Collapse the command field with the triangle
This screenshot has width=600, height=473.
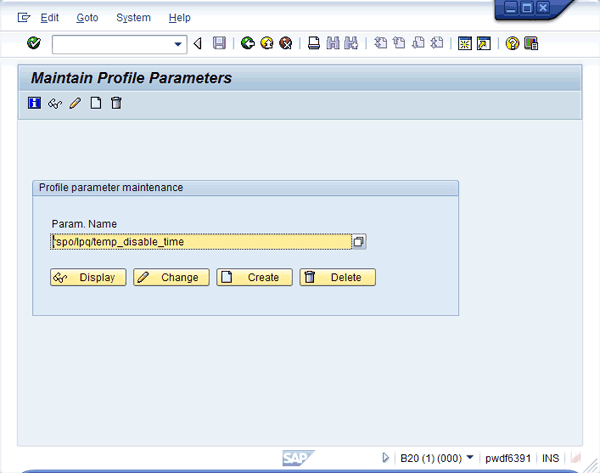pyautogui.click(x=198, y=44)
